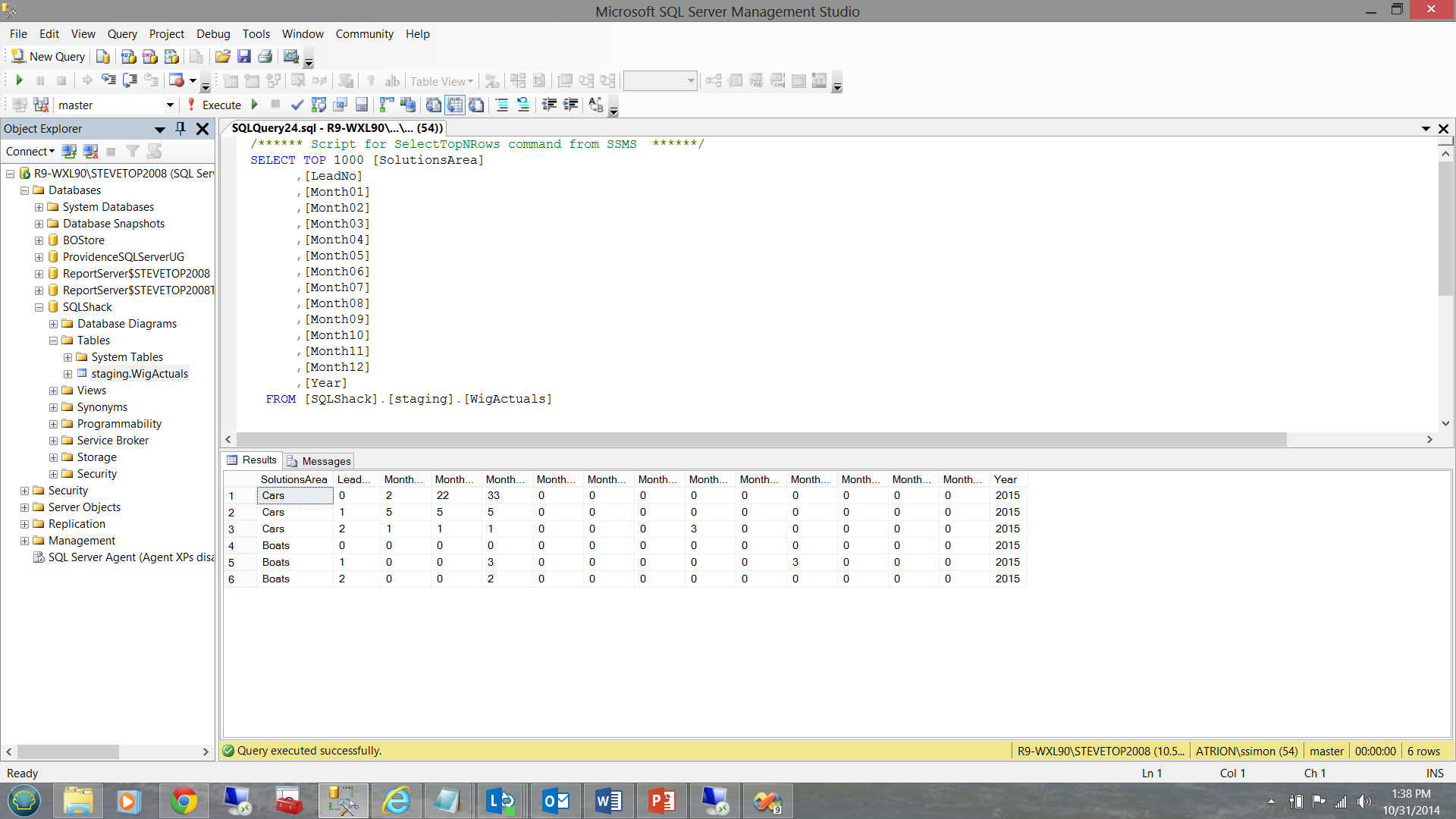Click the New Query button
The width and height of the screenshot is (1456, 819).
tap(48, 57)
